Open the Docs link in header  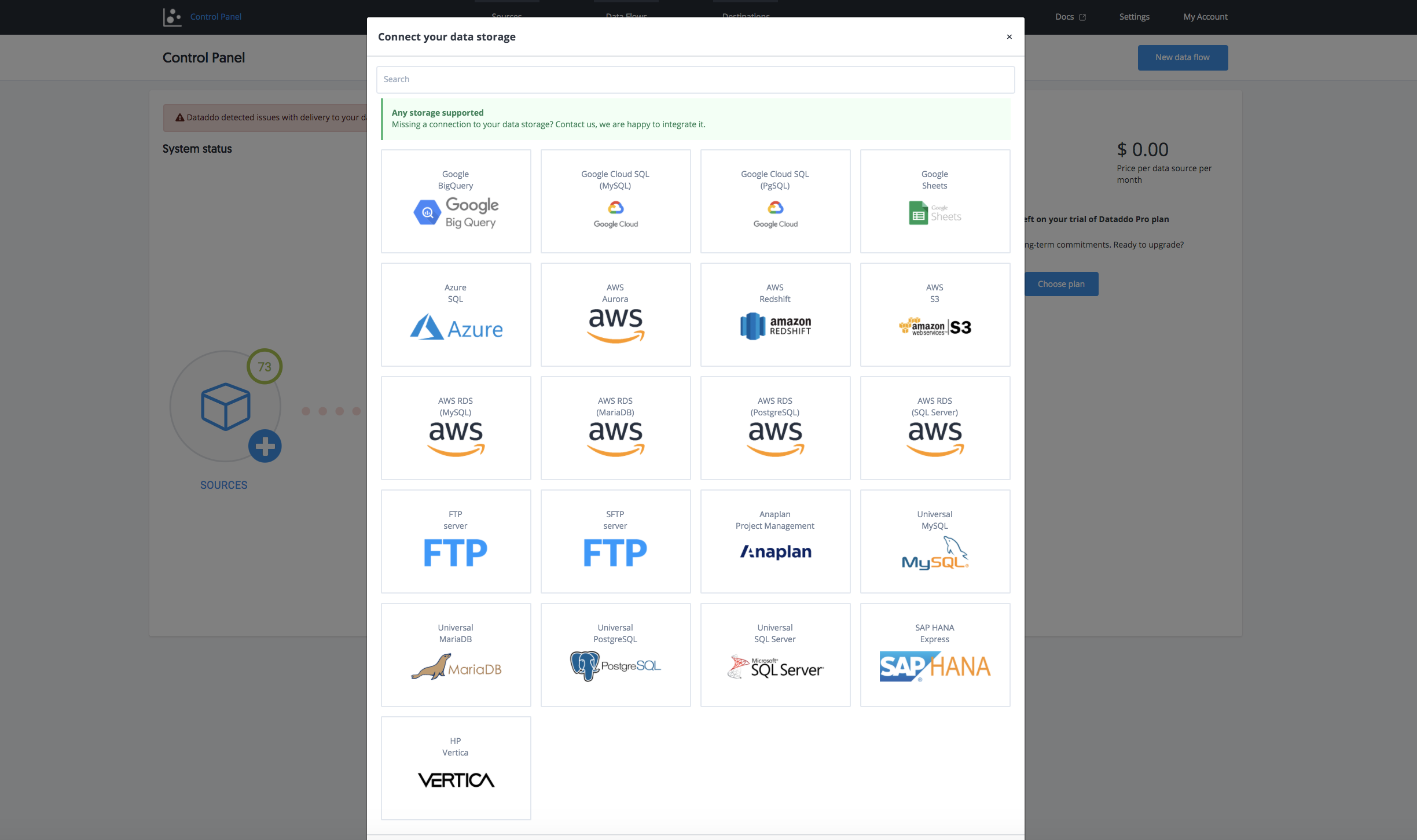1070,17
